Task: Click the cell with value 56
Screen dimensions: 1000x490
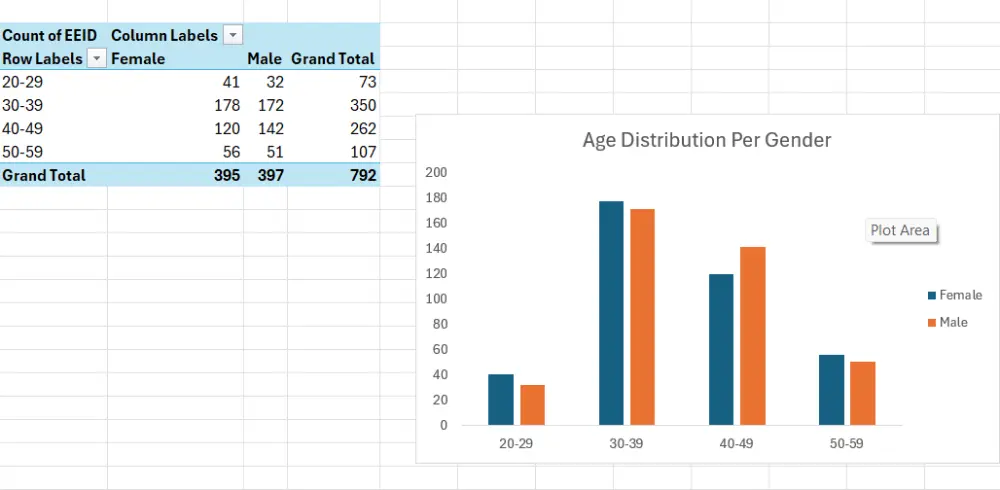Action: click(x=175, y=152)
